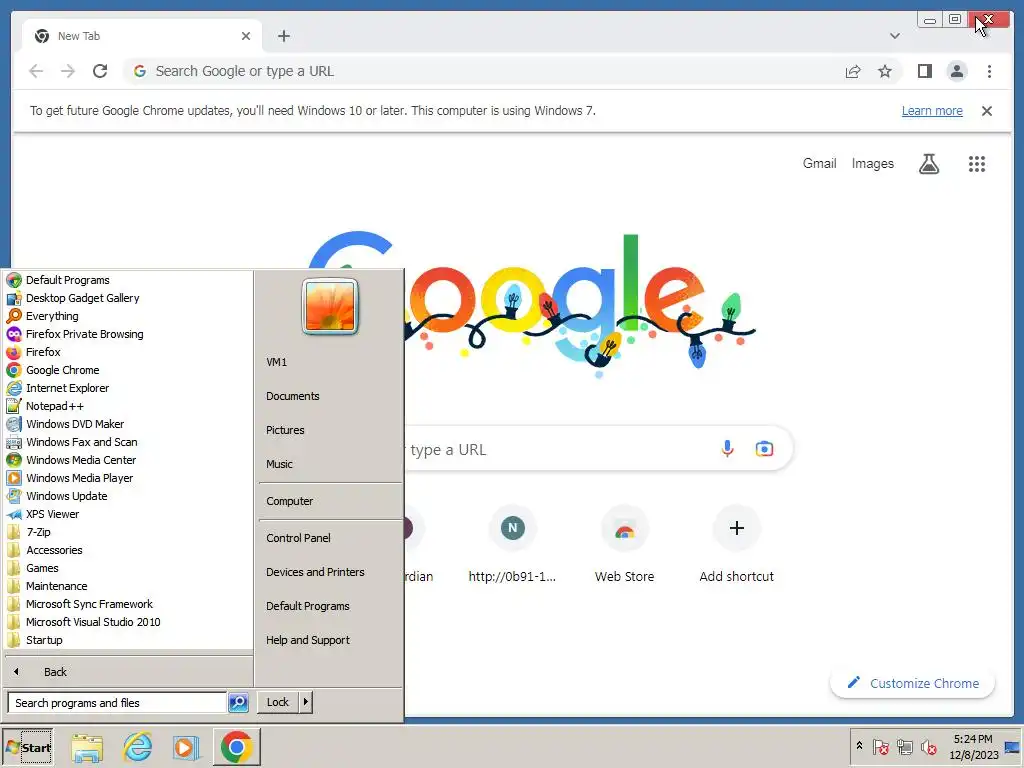Screen dimensions: 1024x768
Task: Open Control Panel from the Start menu
Action: click(x=298, y=538)
